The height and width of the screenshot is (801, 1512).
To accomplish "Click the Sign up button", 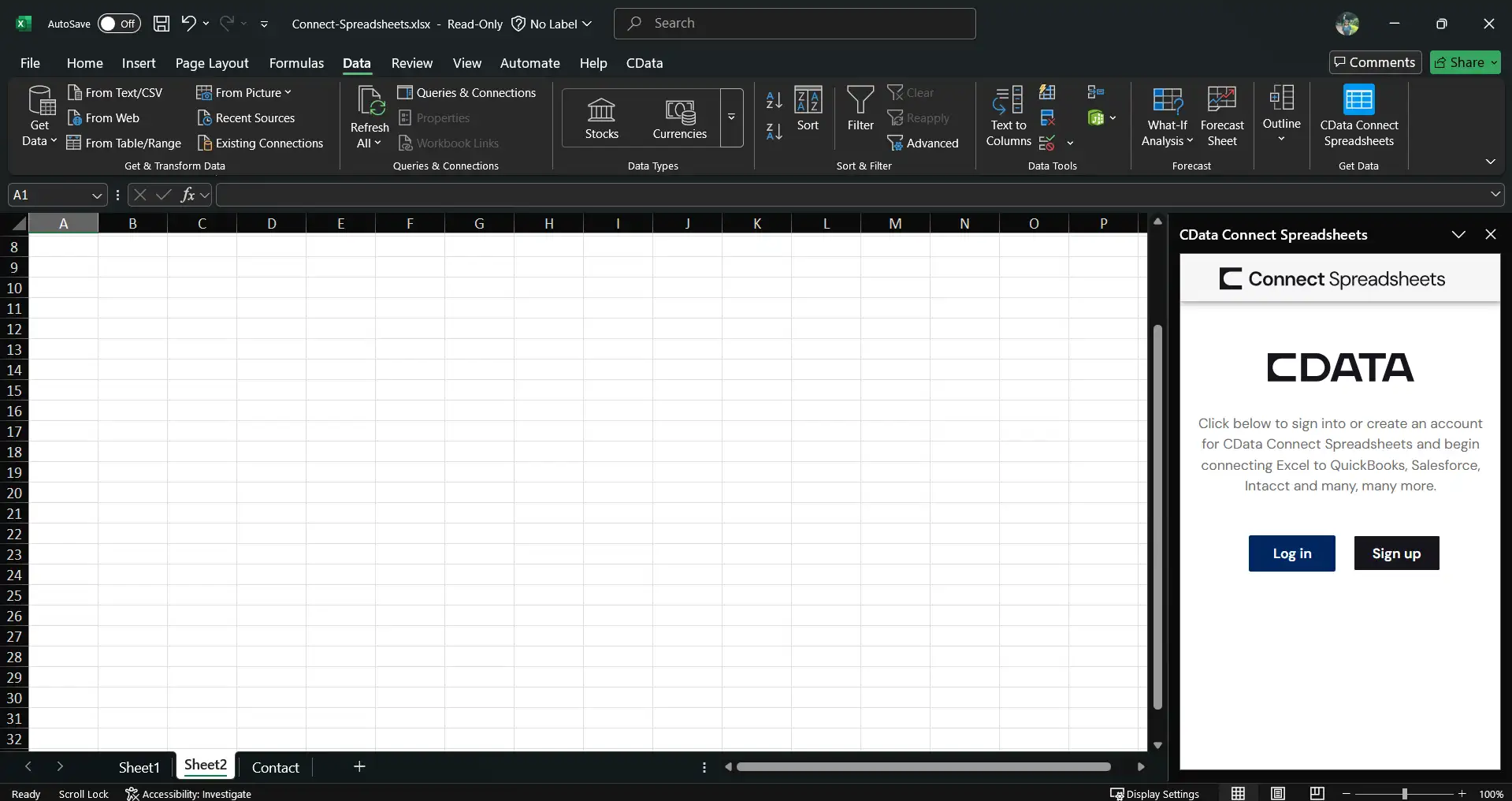I will coord(1396,553).
